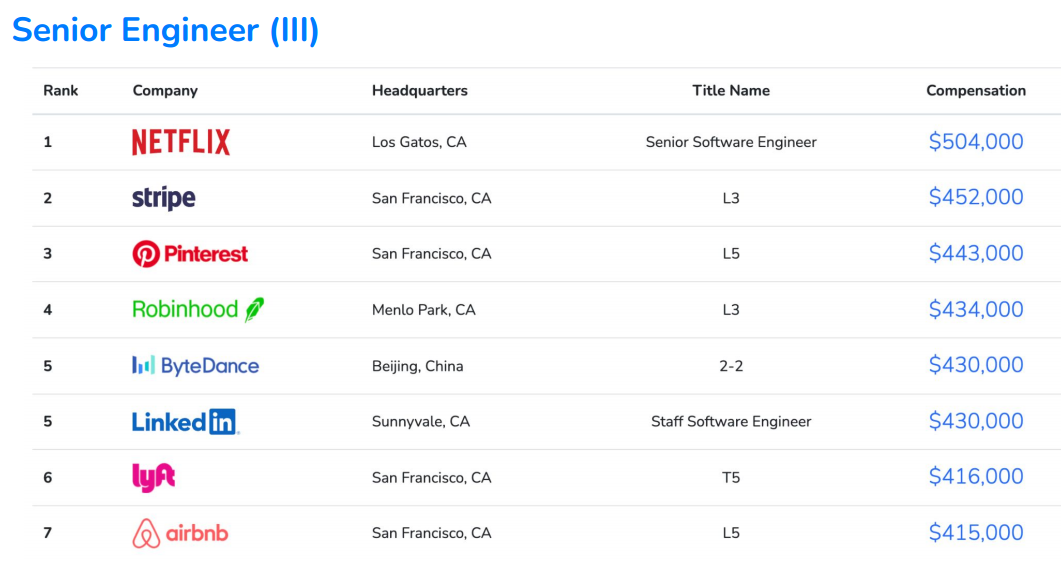1061x561 pixels.
Task: Click the Stripe company logo
Action: (x=164, y=198)
